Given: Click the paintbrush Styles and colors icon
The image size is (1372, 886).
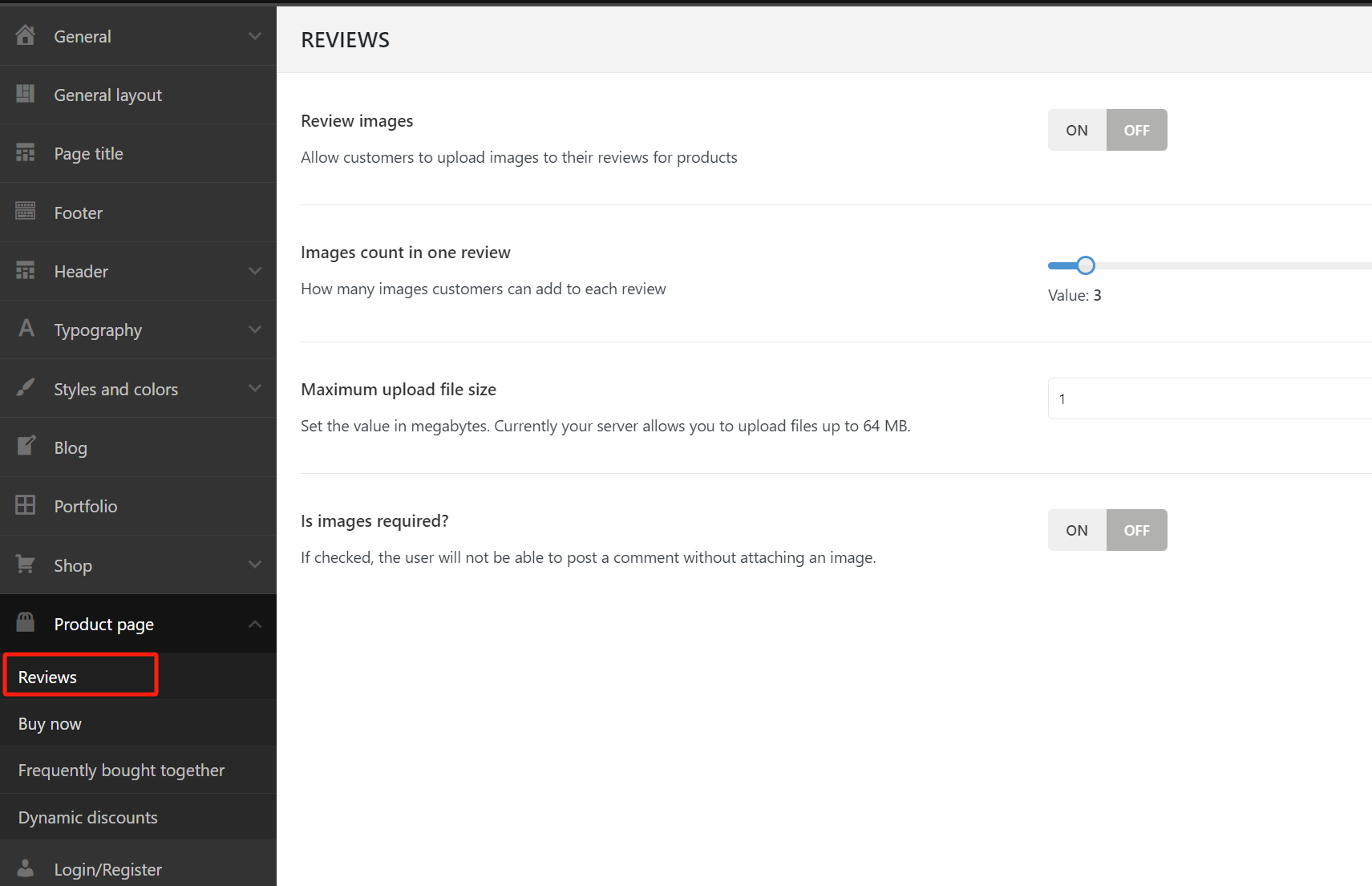Looking at the screenshot, I should pyautogui.click(x=26, y=388).
